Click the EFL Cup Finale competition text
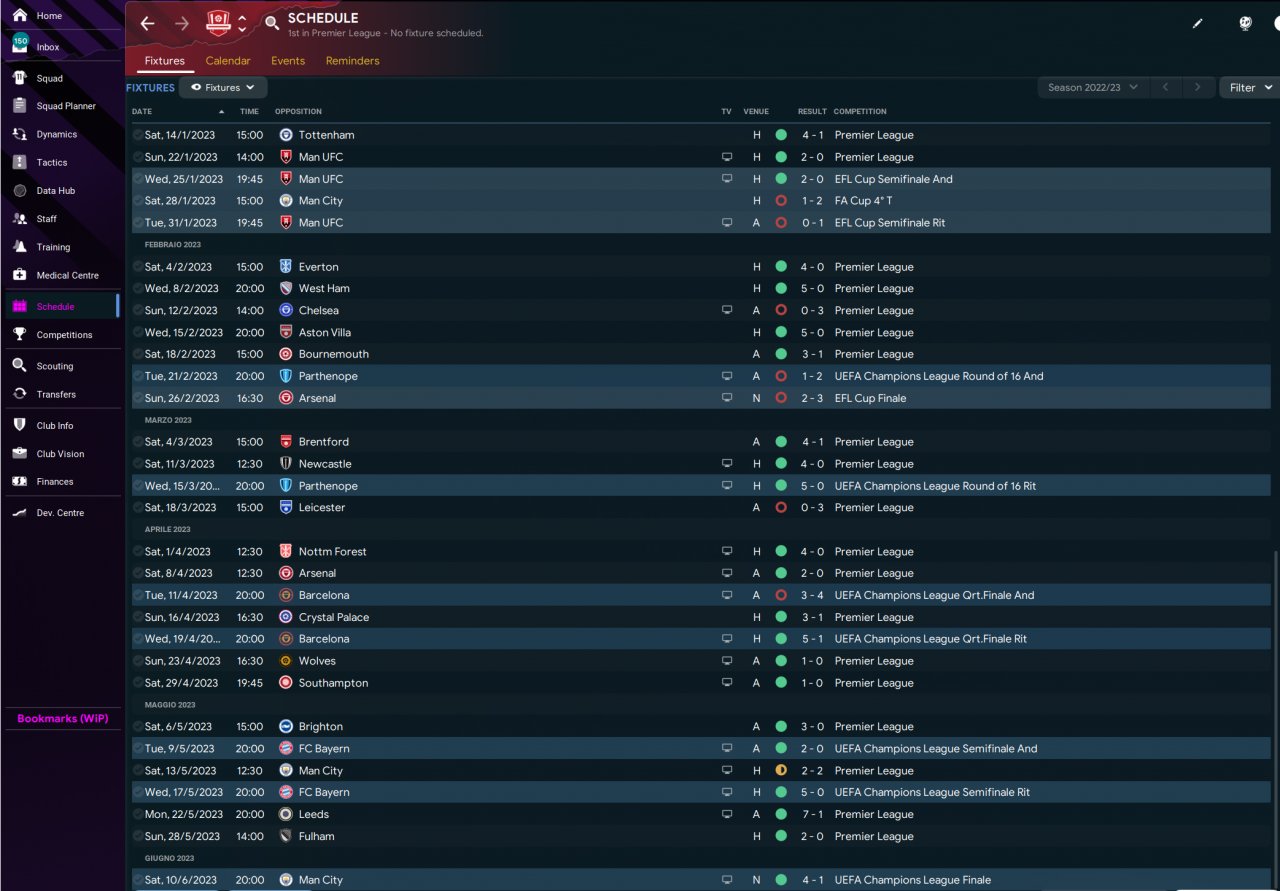The width and height of the screenshot is (1280, 891). pos(871,398)
